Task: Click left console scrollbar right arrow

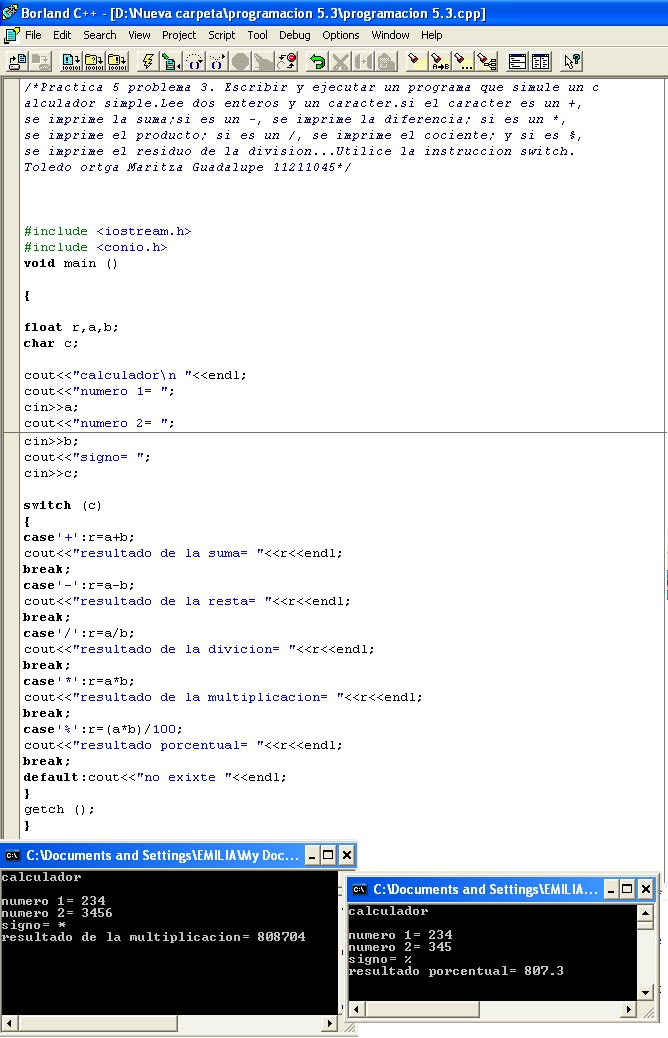Action: 330,1023
